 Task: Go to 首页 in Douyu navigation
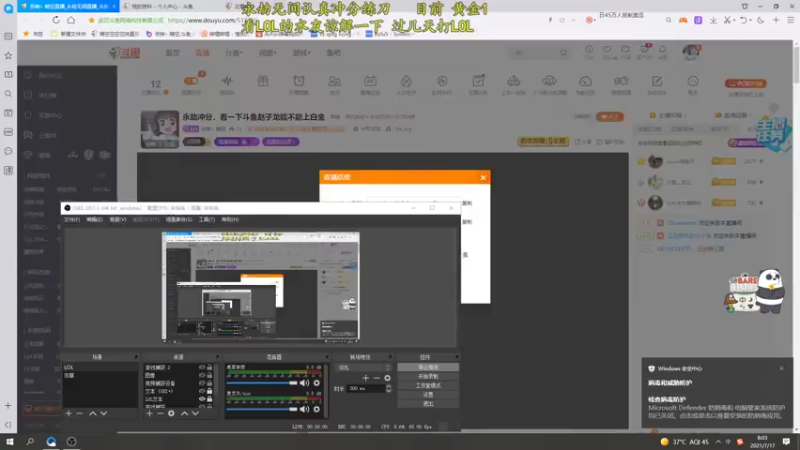[172, 53]
